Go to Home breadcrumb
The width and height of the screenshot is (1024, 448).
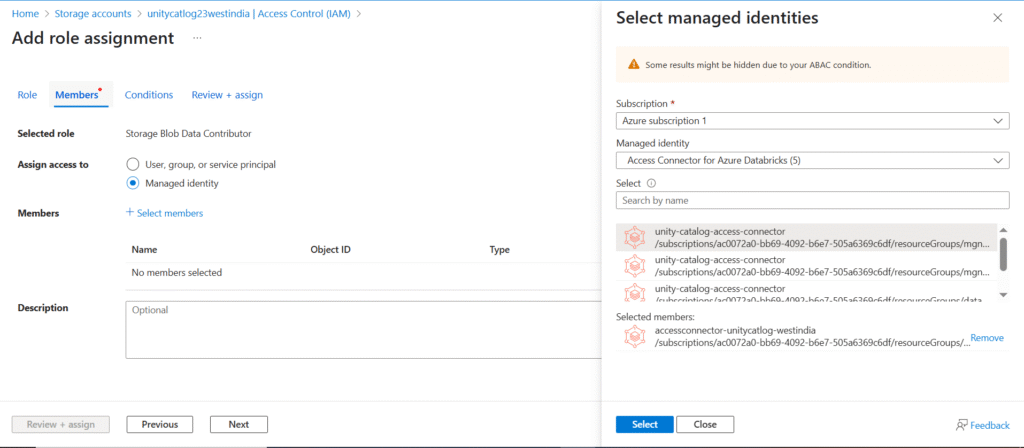[25, 13]
